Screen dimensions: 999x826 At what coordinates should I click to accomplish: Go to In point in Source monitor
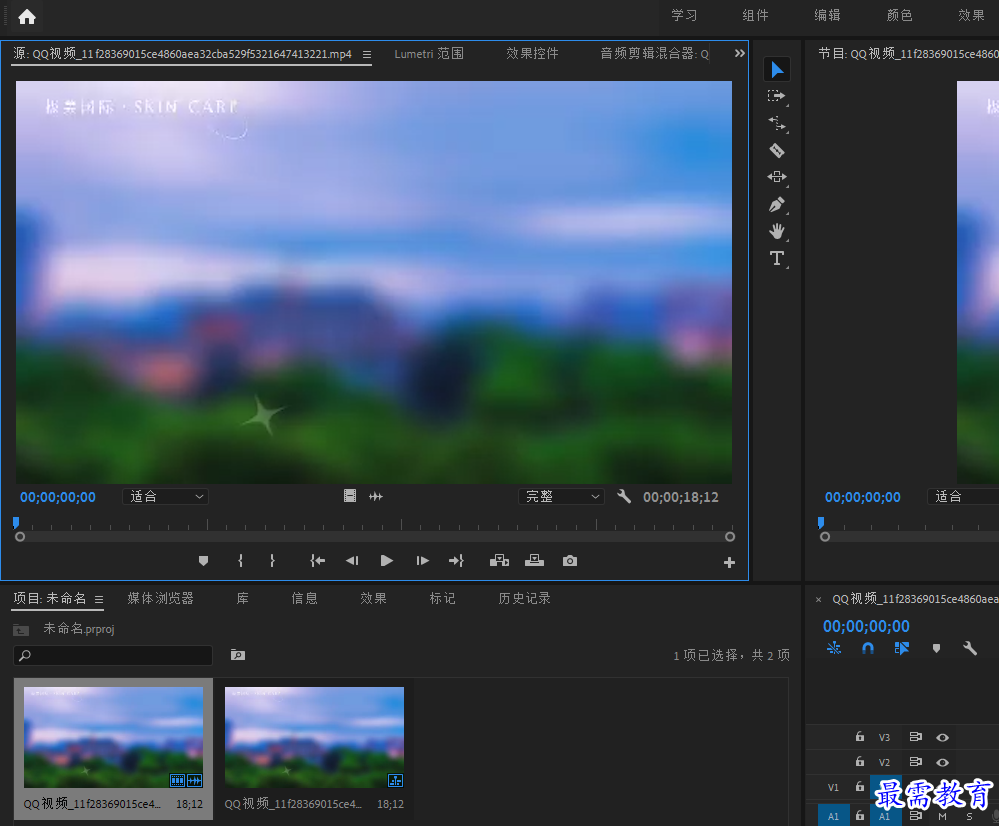pos(317,561)
